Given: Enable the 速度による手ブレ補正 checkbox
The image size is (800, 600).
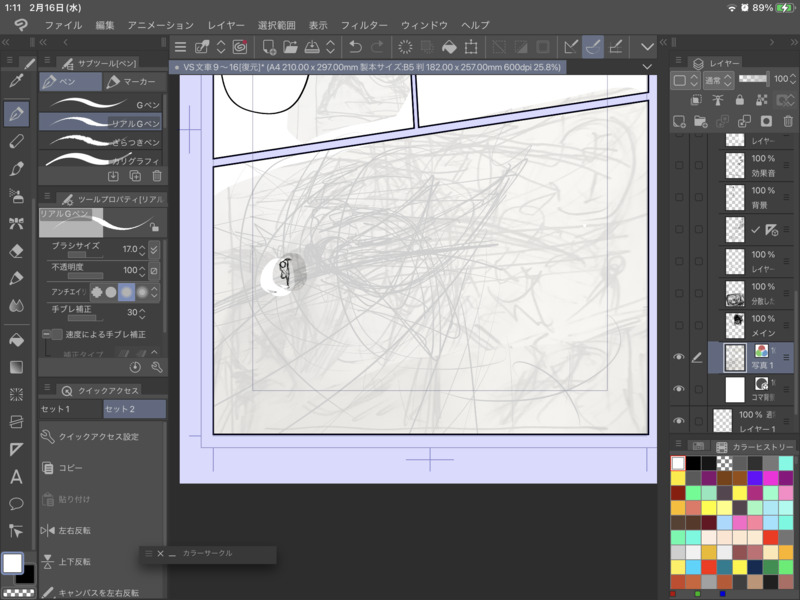Looking at the screenshot, I should [x=58, y=334].
